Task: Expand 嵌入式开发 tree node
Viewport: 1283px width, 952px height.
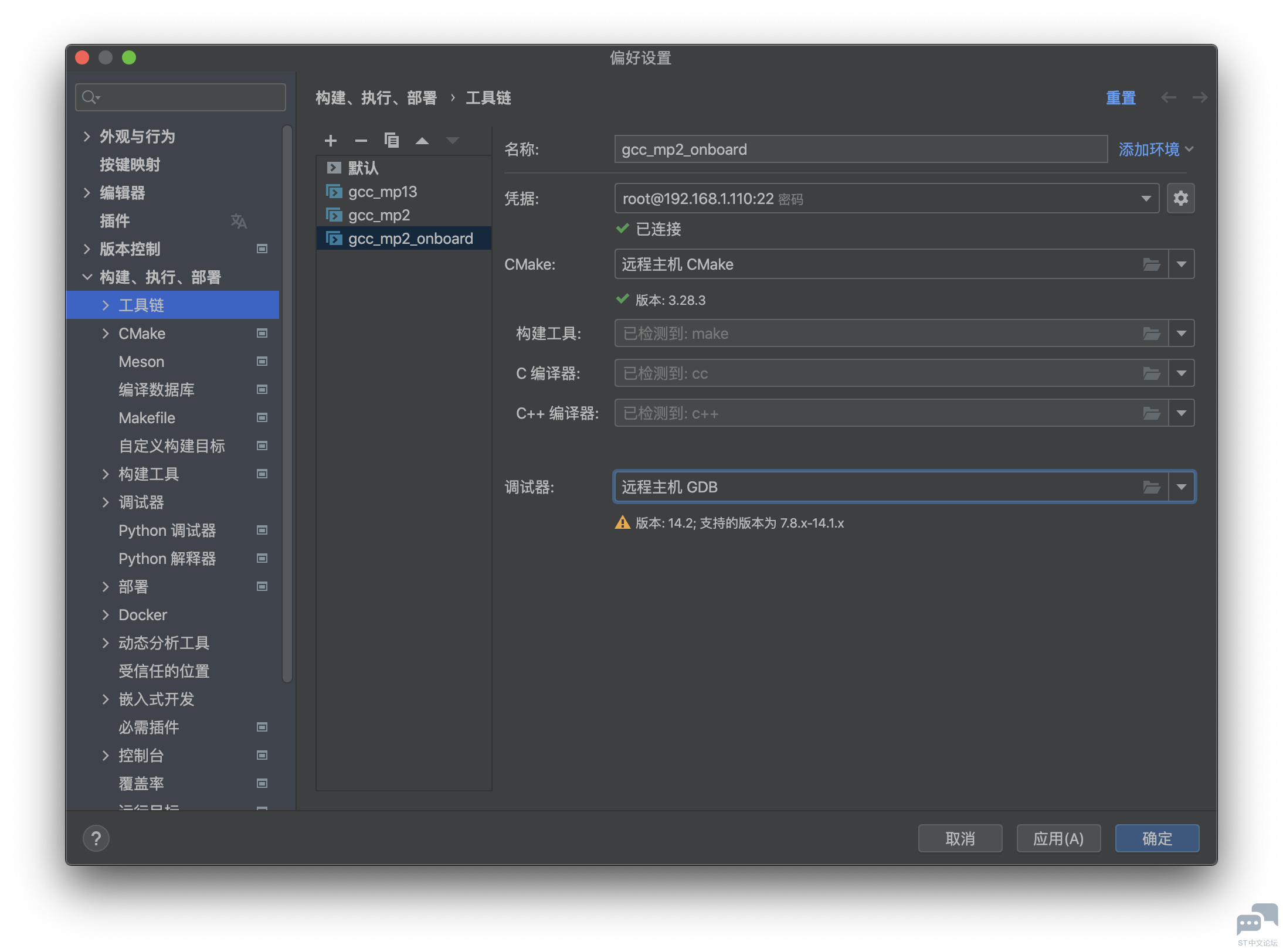Action: click(106, 699)
